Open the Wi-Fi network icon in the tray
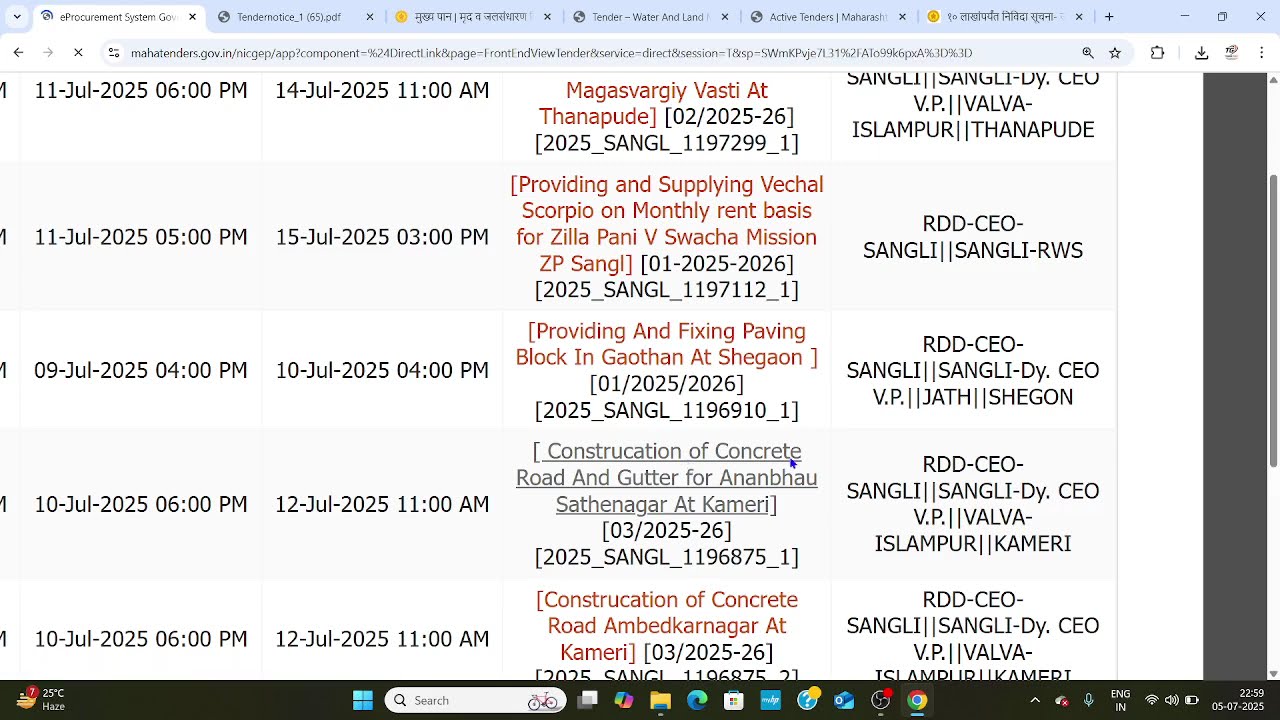The image size is (1280, 720). 1152,700
